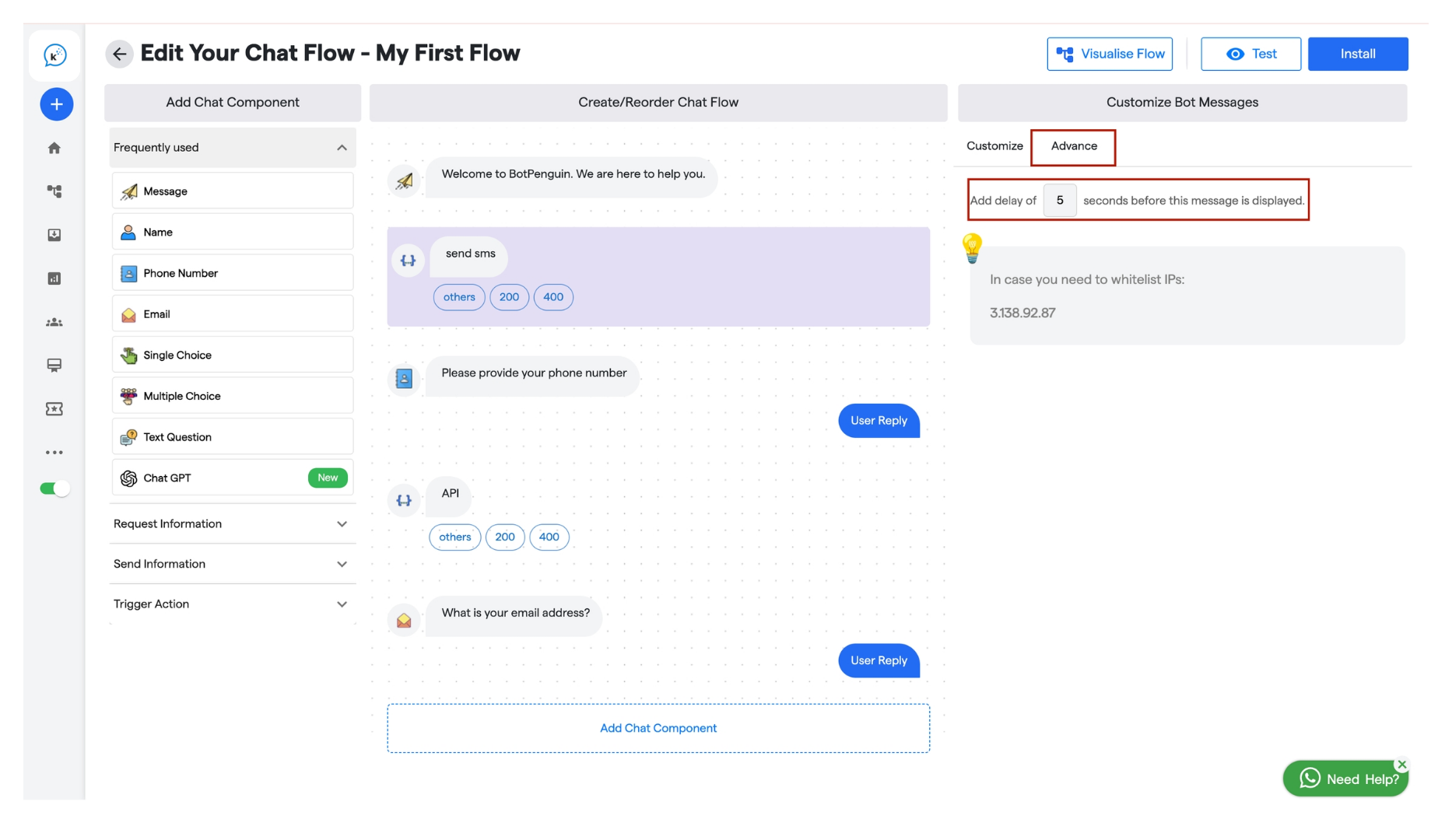Click the delay seconds input field
This screenshot has height=840, width=1452.
click(1059, 201)
